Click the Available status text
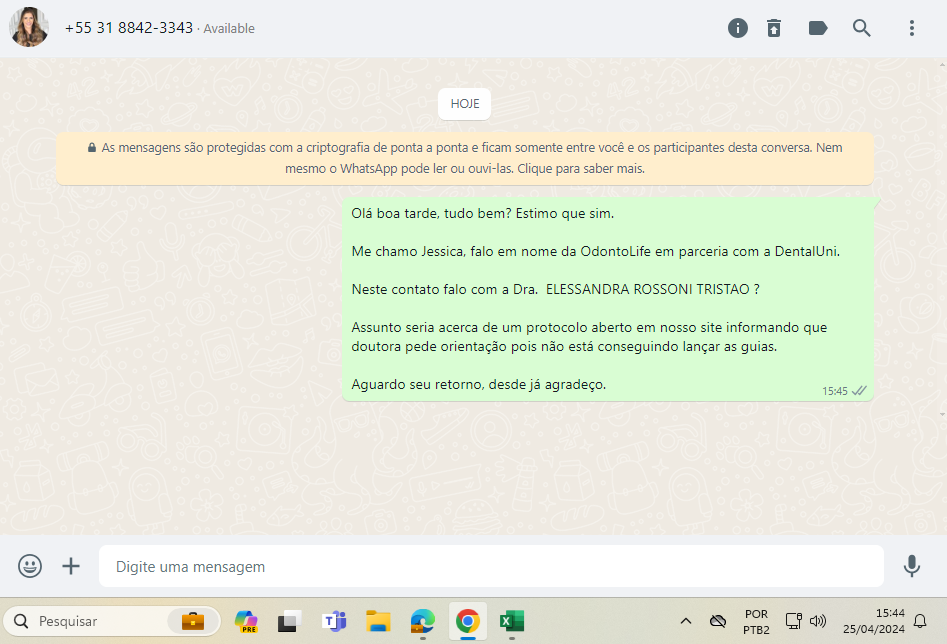 coord(229,28)
